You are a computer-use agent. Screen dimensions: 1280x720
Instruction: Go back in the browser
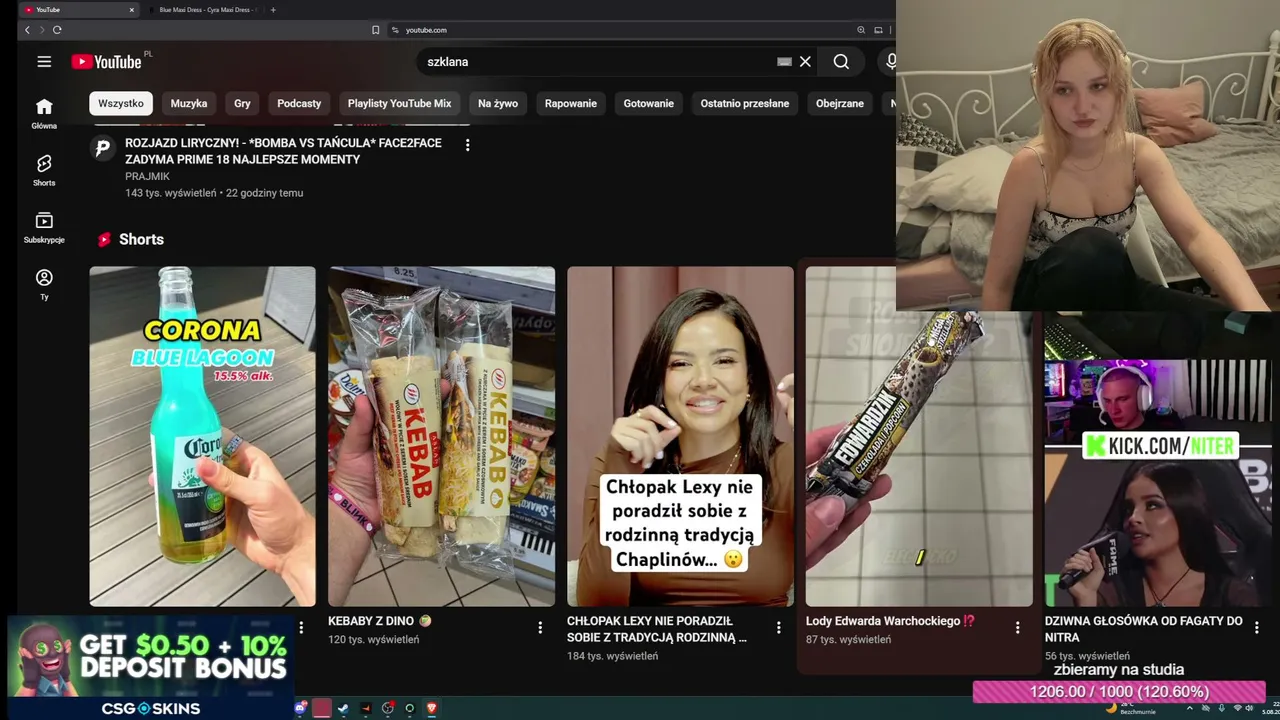[27, 30]
